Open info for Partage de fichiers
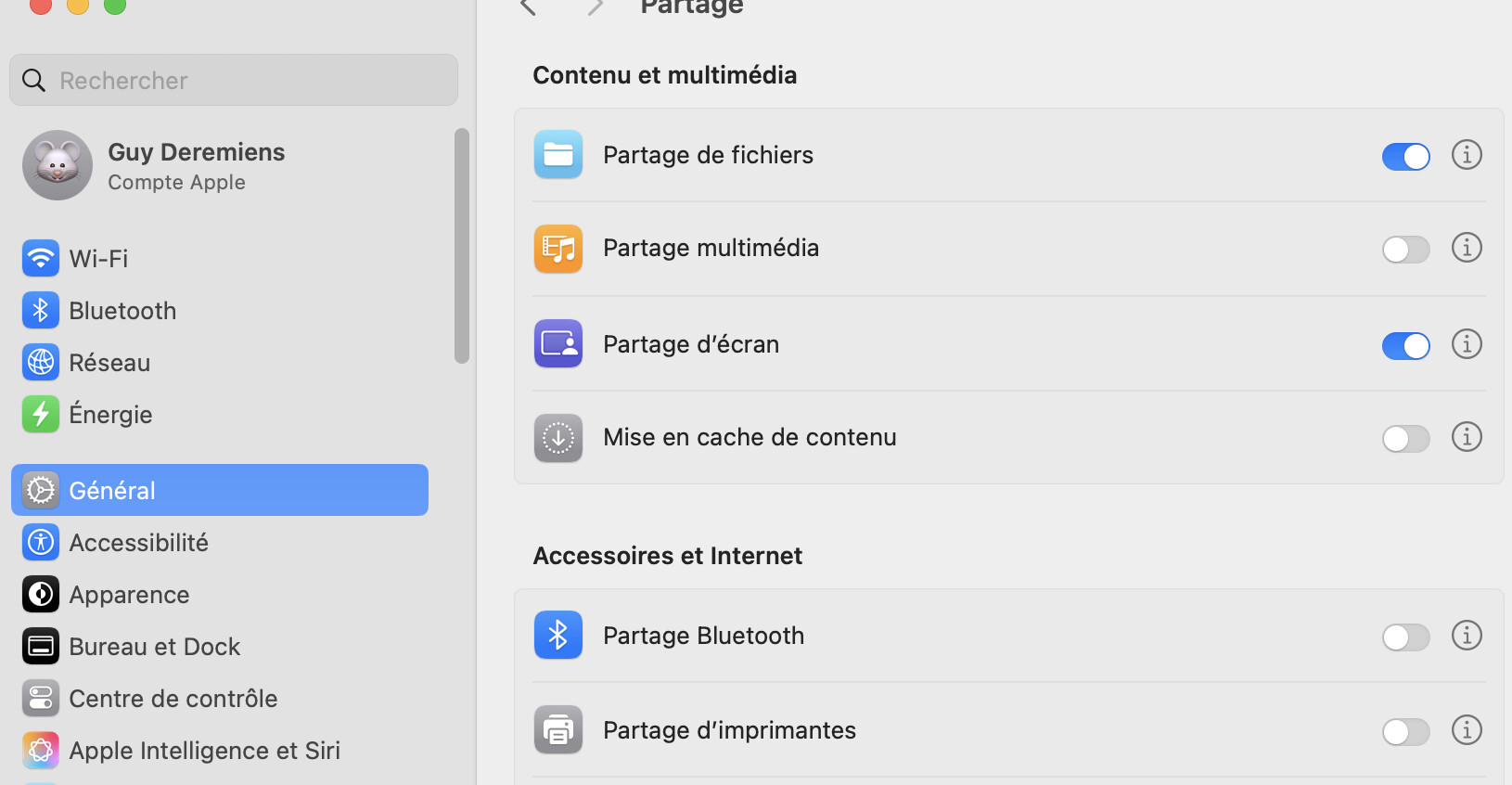 pos(1467,155)
